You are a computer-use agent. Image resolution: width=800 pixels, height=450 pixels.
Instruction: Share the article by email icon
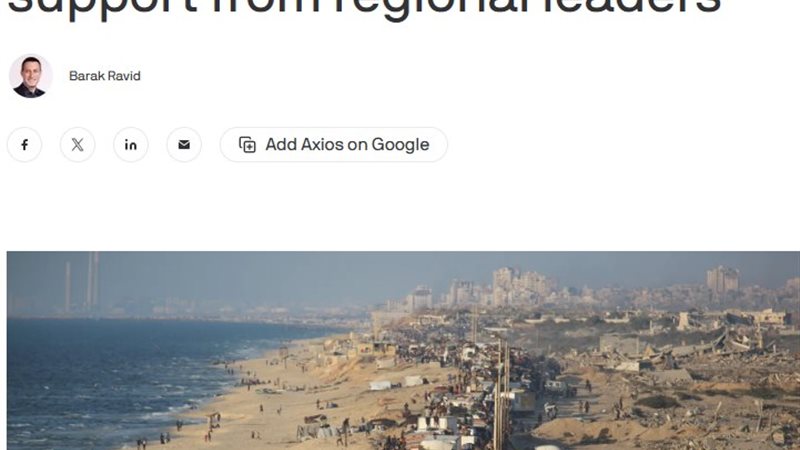184,145
